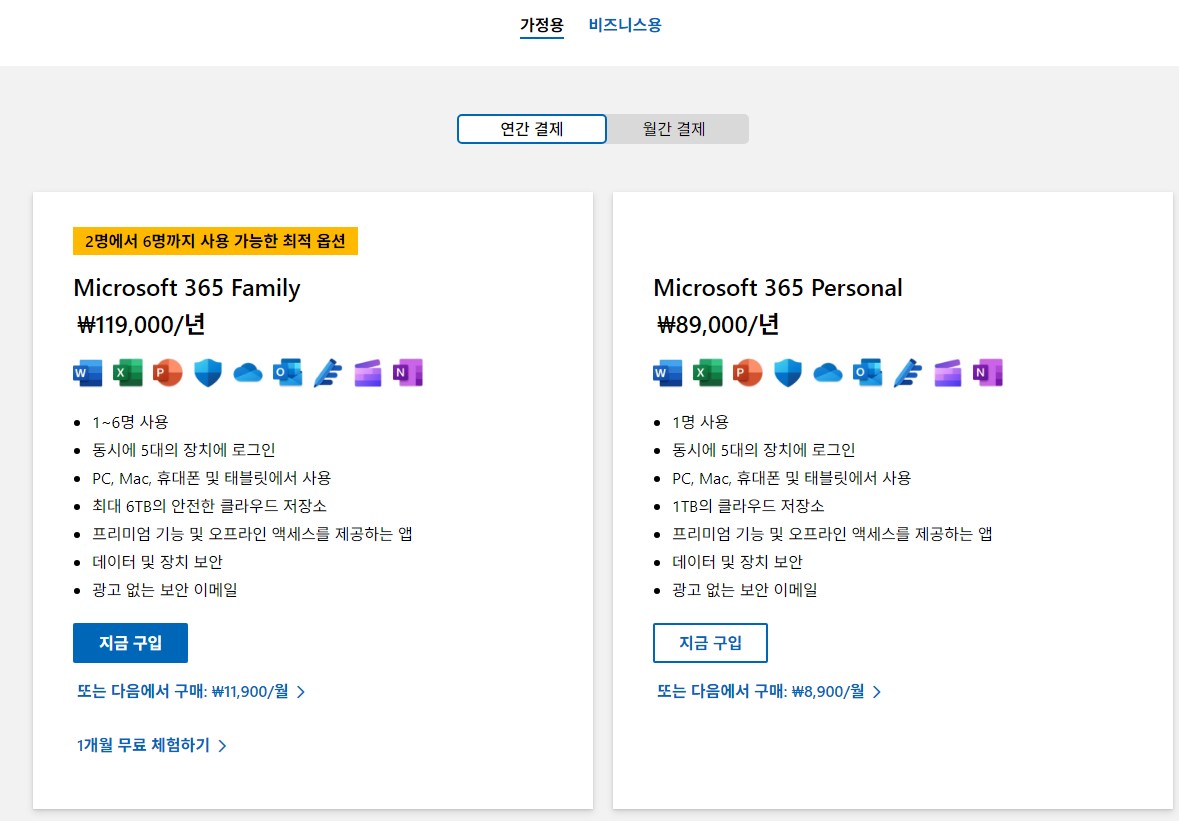The height and width of the screenshot is (821, 1179).
Task: Switch to the 비즈니스용 tab
Action: [625, 25]
